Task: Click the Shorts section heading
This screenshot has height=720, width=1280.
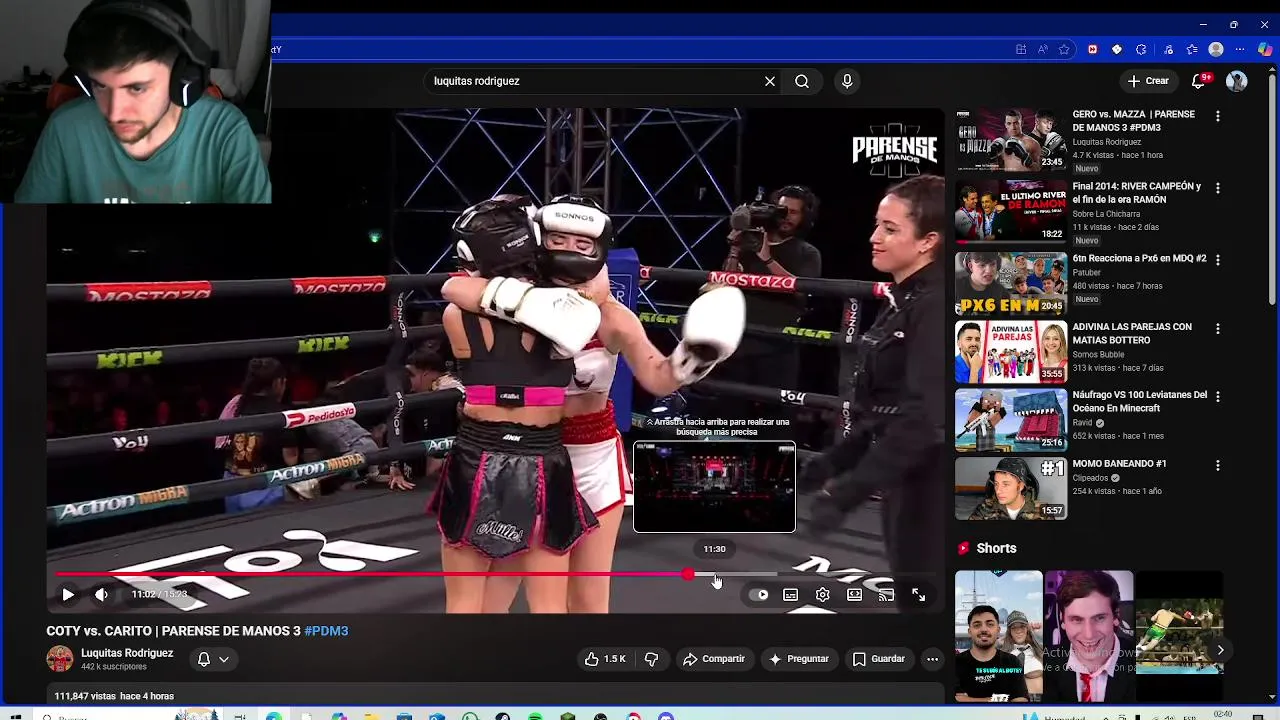Action: [996, 548]
